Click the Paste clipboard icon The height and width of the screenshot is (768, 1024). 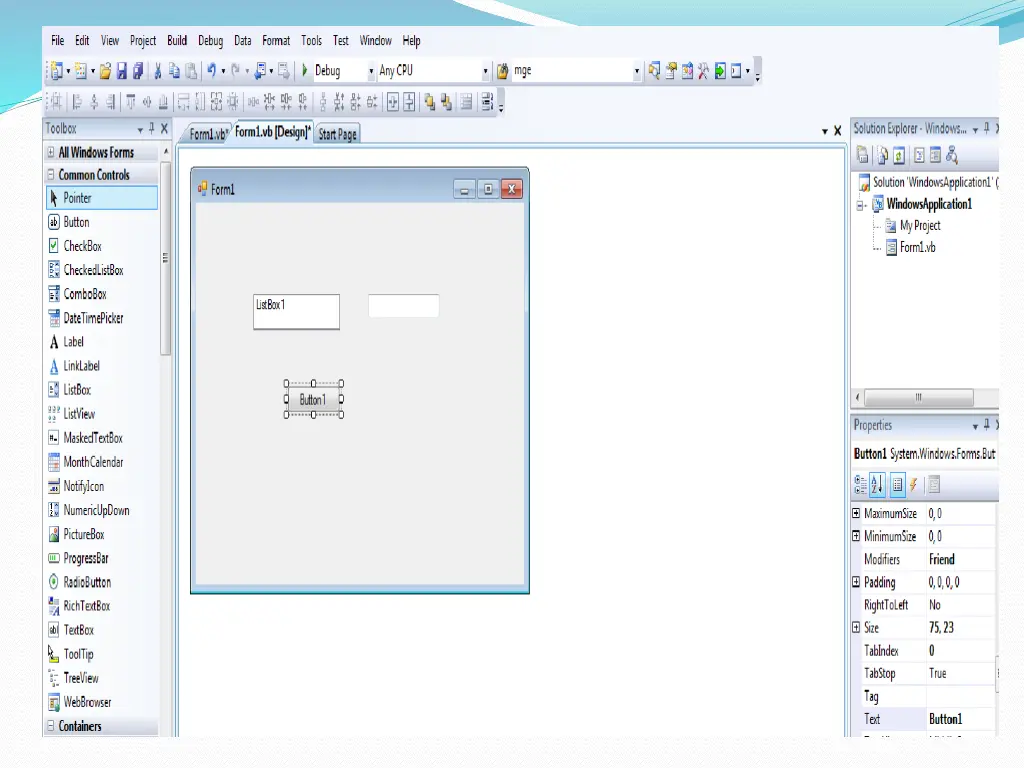(191, 71)
